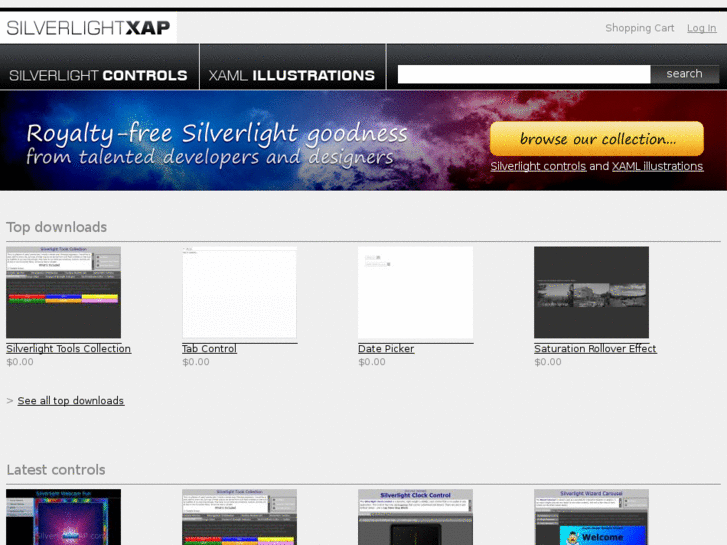
Task: Click the $0.00 price under Tab Control
Action: click(196, 362)
